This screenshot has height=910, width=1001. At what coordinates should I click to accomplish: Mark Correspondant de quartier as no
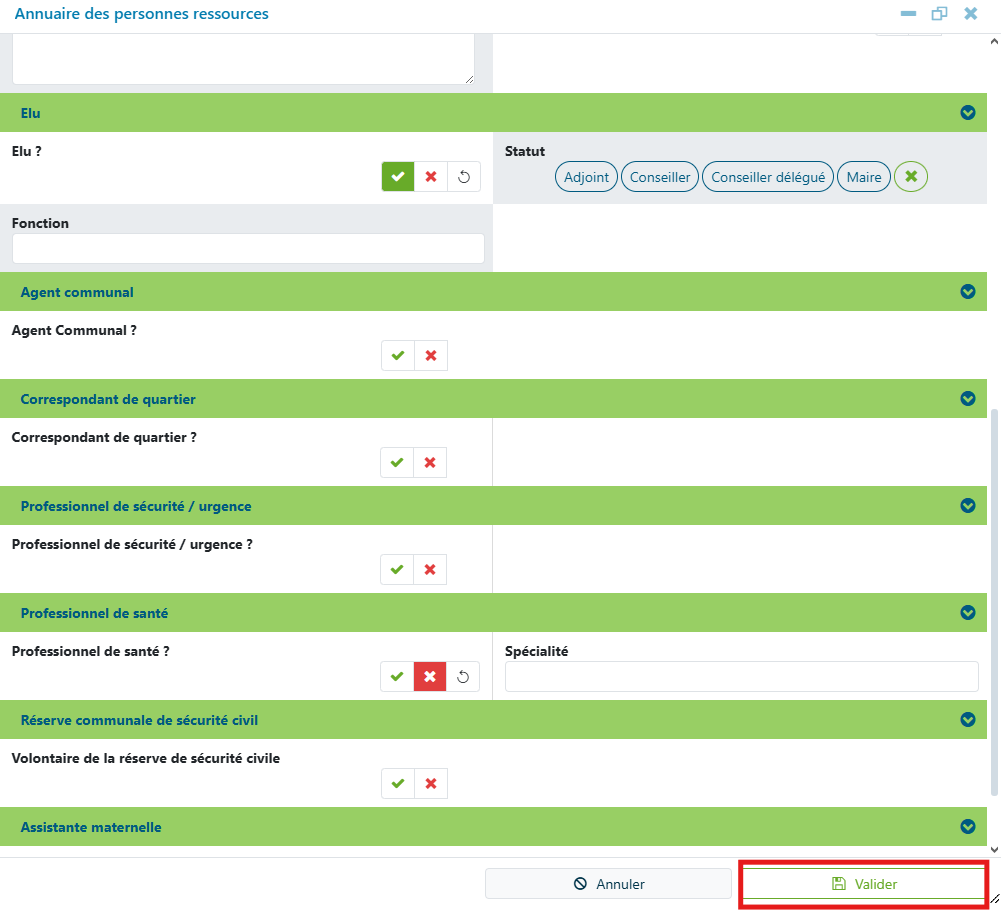point(430,462)
